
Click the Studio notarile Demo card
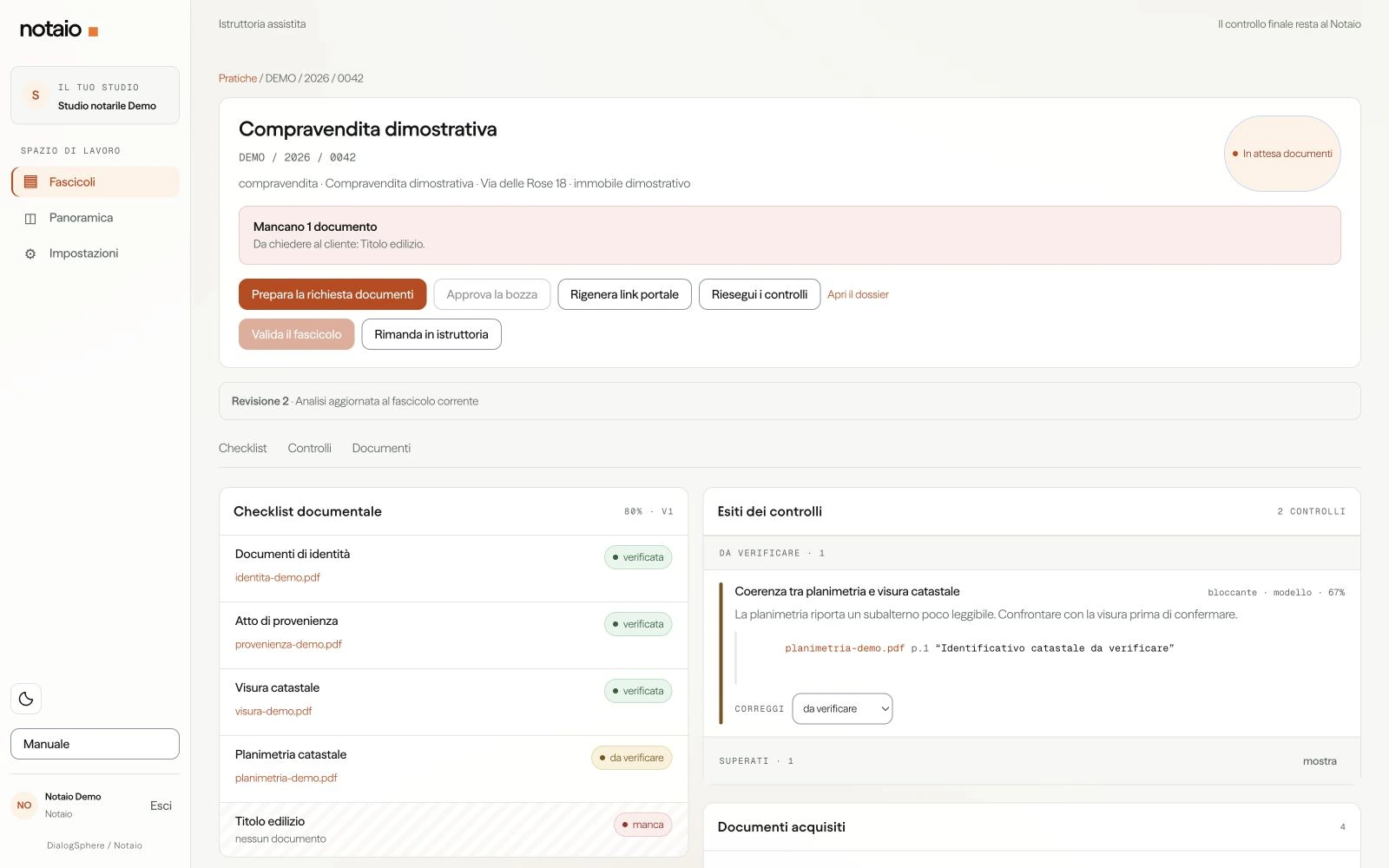[95, 95]
